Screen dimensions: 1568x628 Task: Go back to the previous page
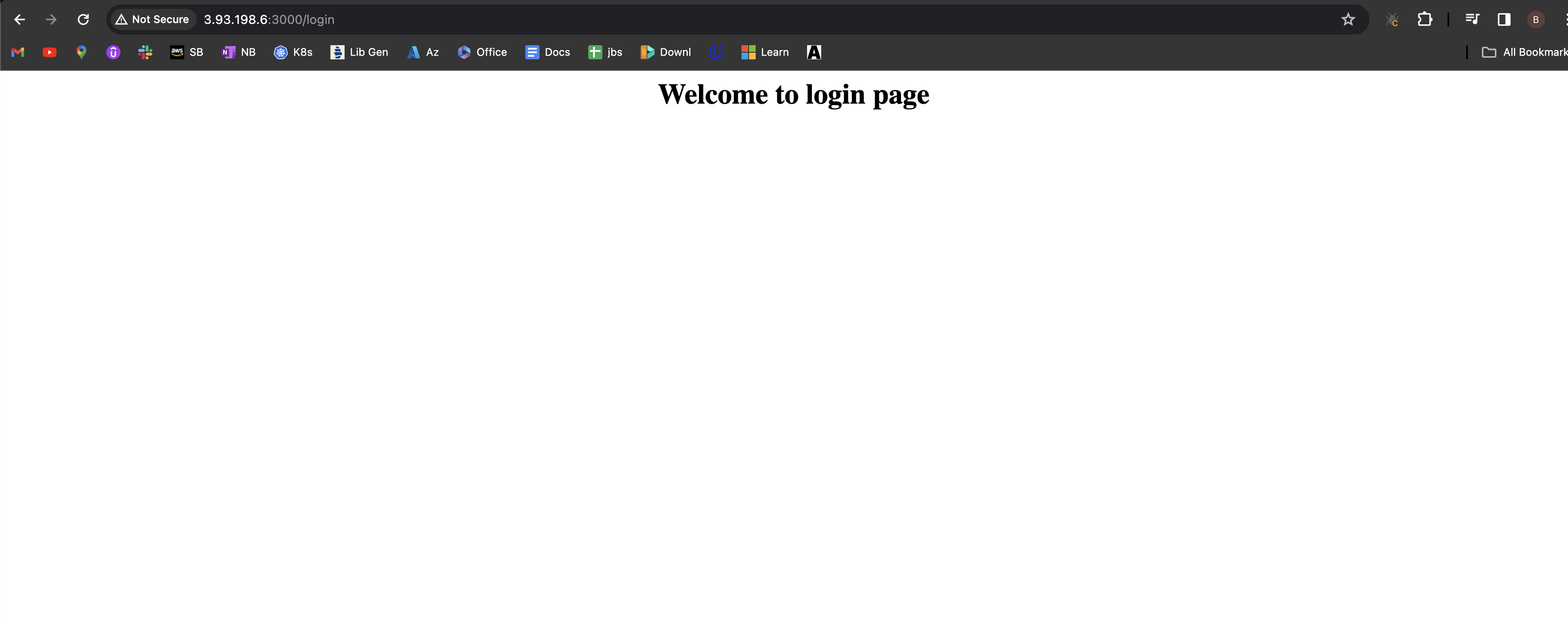point(19,19)
